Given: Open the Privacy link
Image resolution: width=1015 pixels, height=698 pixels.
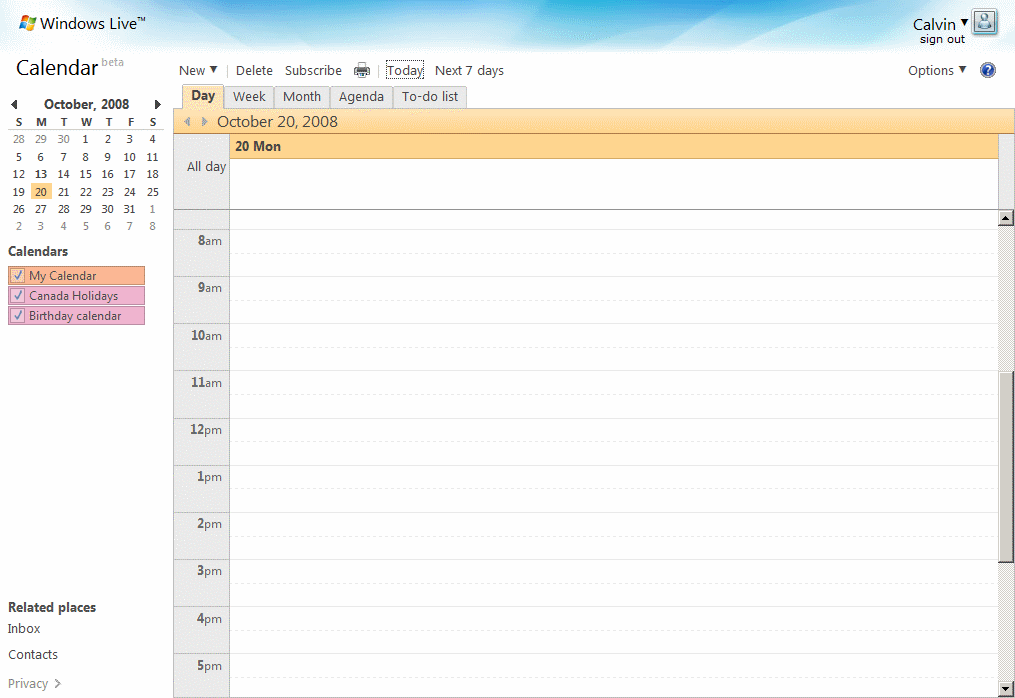Looking at the screenshot, I should point(28,683).
